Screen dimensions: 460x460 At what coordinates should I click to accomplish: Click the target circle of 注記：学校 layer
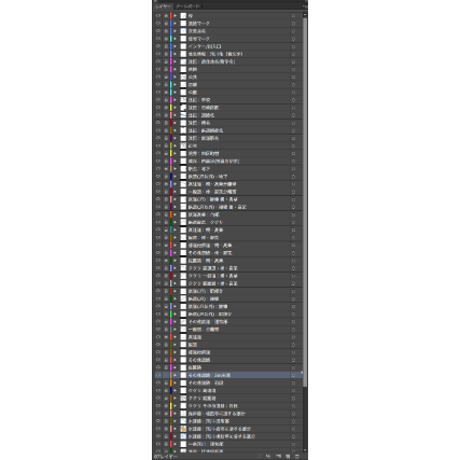click(293, 100)
